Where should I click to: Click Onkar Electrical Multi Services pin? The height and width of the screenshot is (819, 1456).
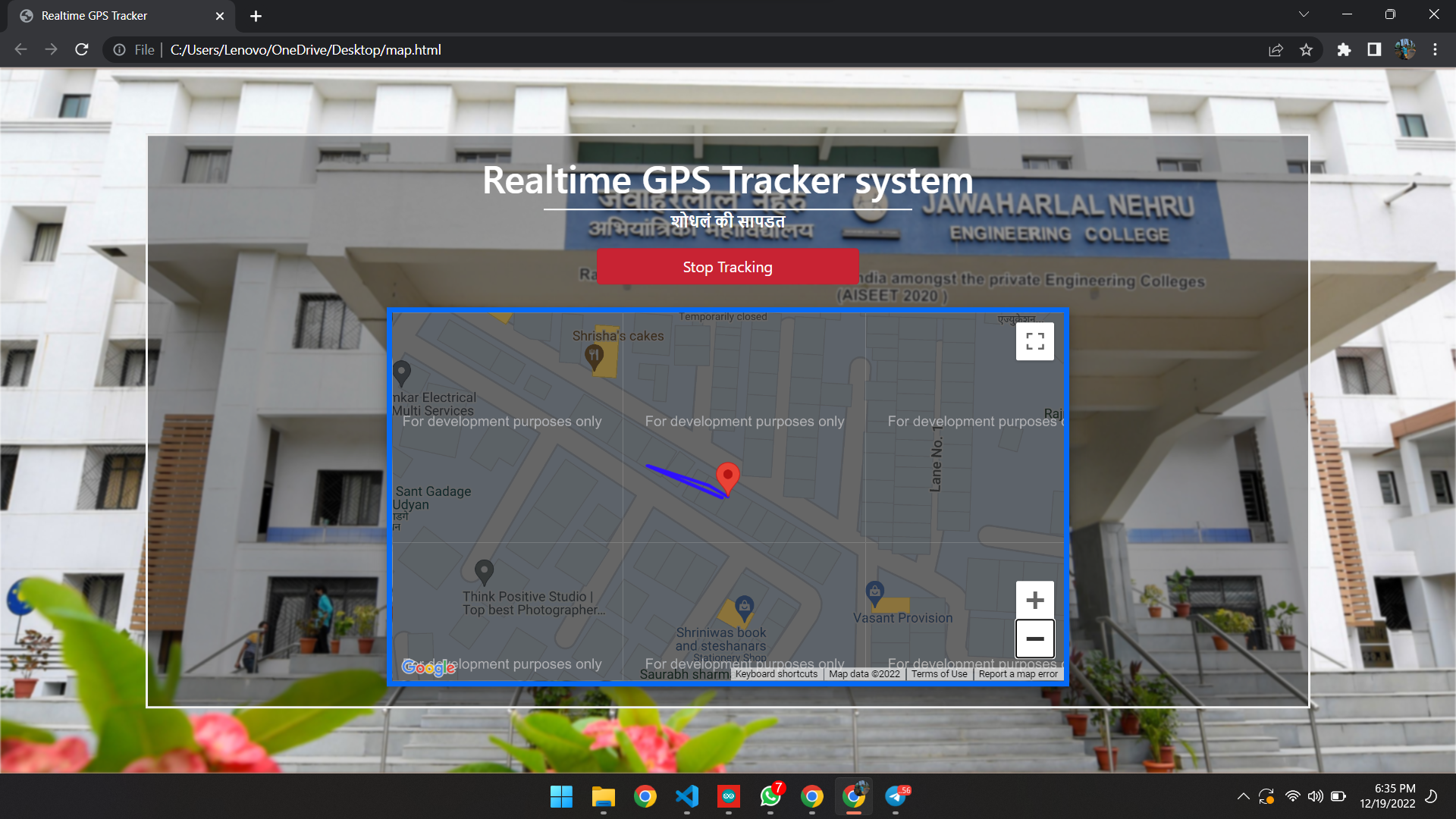tap(401, 372)
